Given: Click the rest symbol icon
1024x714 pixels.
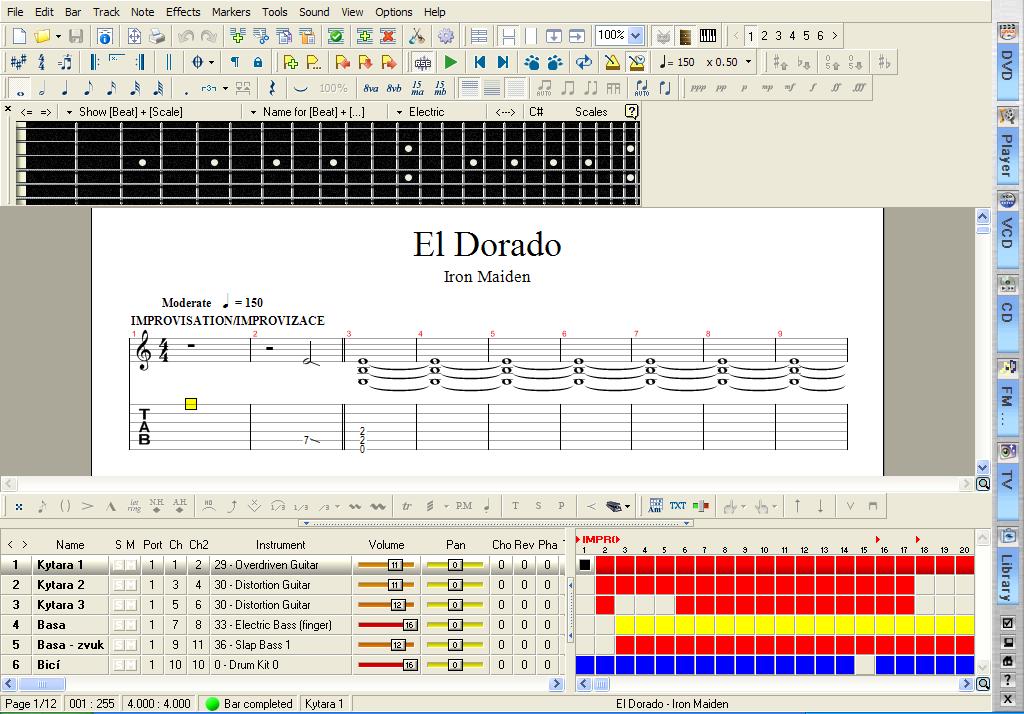Looking at the screenshot, I should (272, 88).
